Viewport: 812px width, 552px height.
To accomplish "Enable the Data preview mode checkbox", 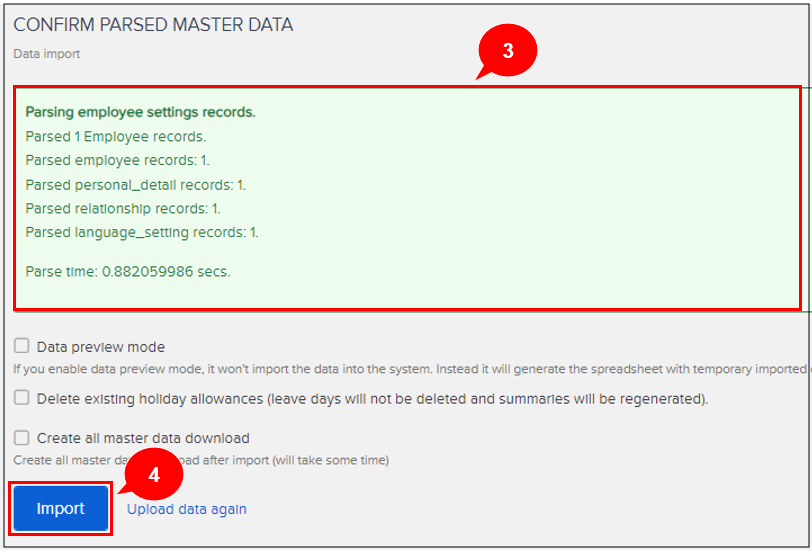I will (x=22, y=346).
